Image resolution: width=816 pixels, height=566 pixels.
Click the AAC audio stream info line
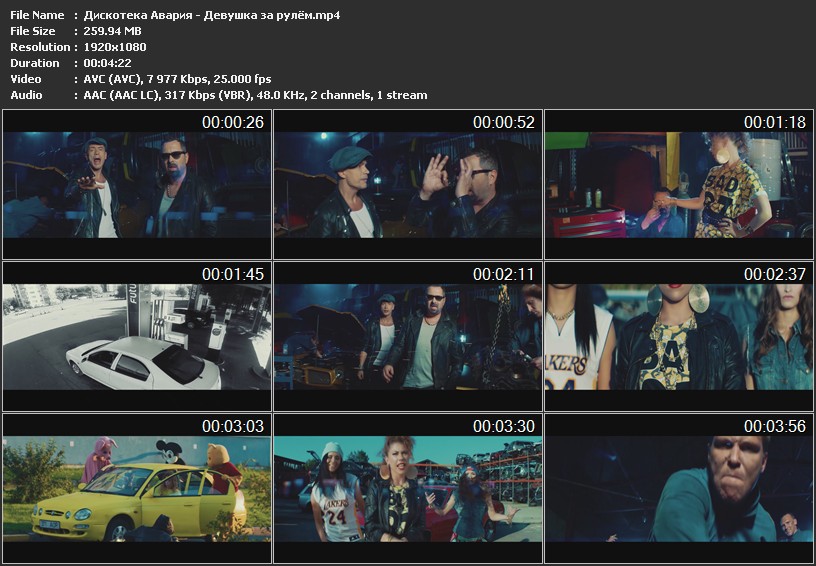tap(250, 95)
